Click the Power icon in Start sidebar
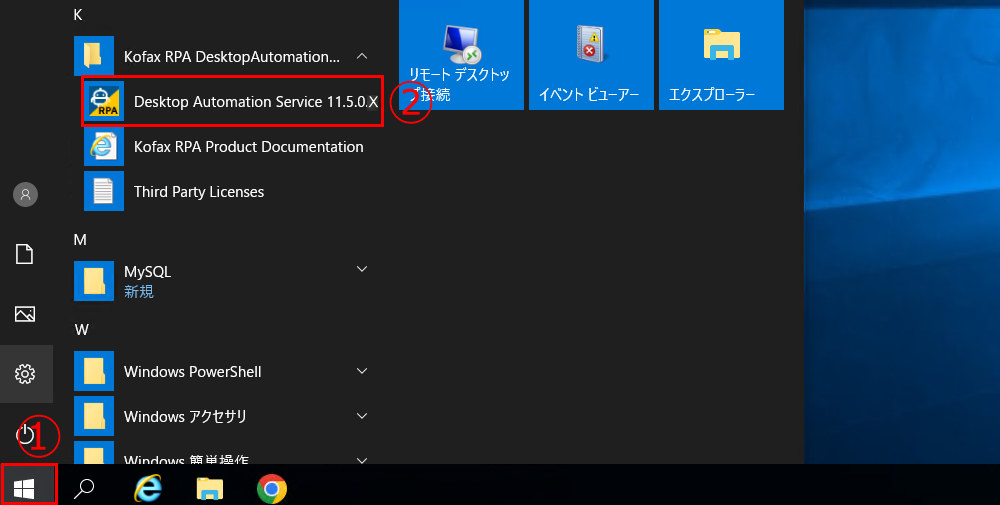Image resolution: width=1000 pixels, height=505 pixels. pyautogui.click(x=26, y=434)
